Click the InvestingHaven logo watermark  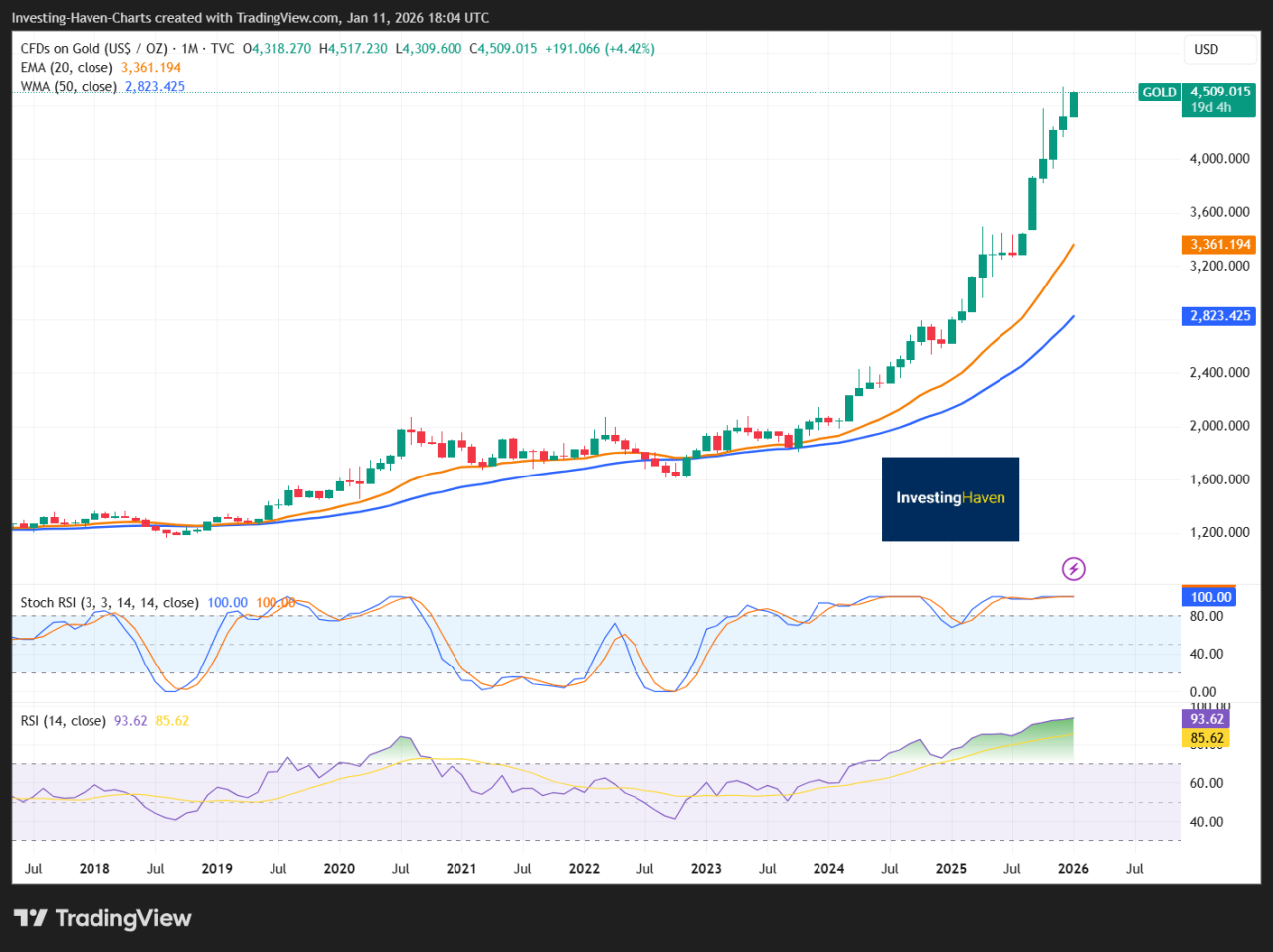pos(950,498)
